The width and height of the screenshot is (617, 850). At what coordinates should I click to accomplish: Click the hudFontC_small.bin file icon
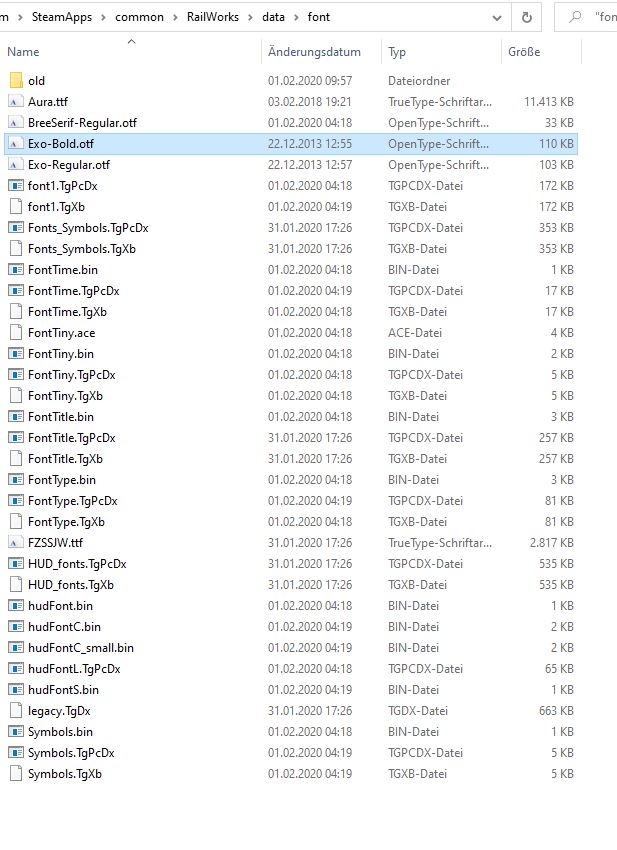point(16,648)
